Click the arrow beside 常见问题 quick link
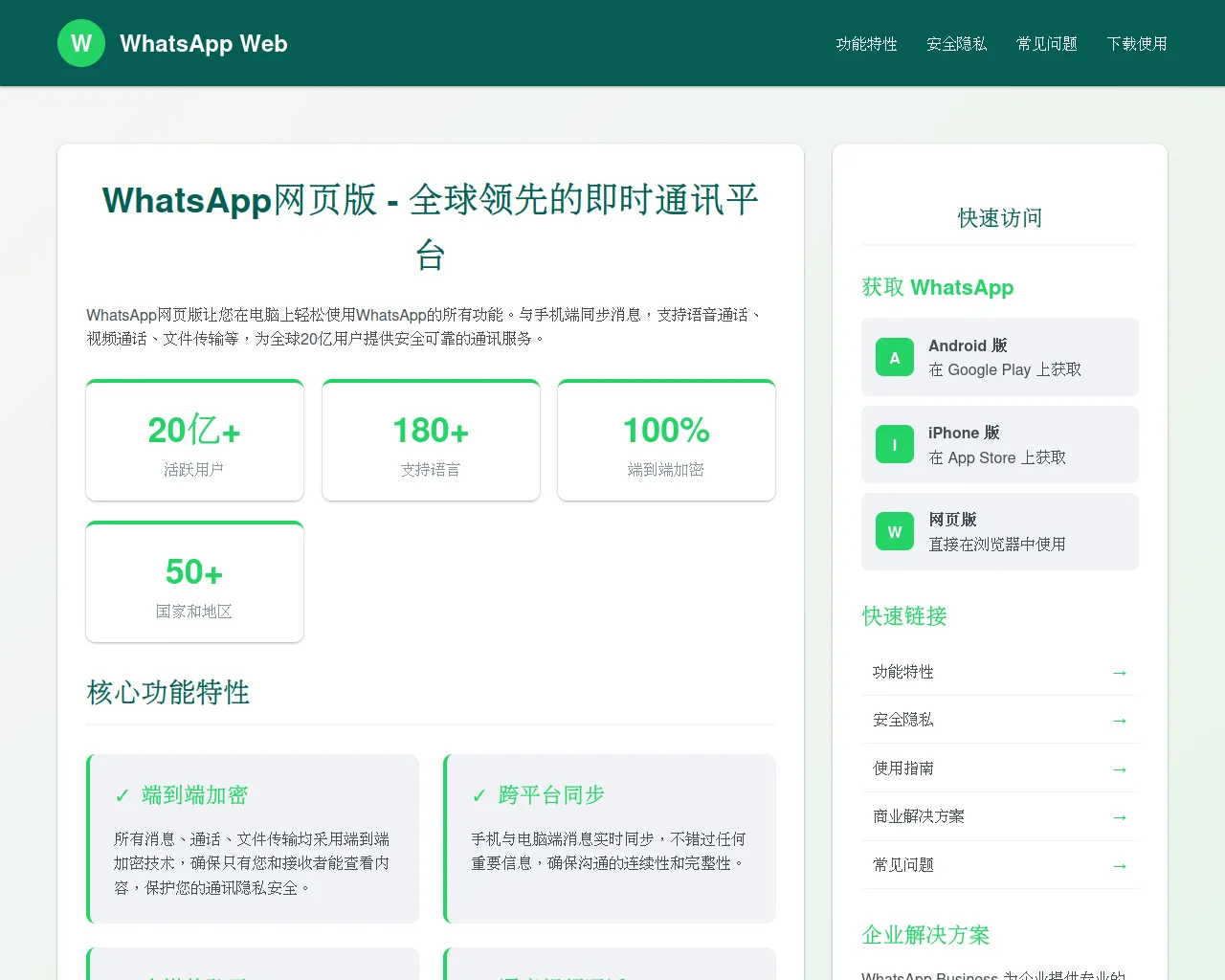1225x980 pixels. coord(1119,865)
